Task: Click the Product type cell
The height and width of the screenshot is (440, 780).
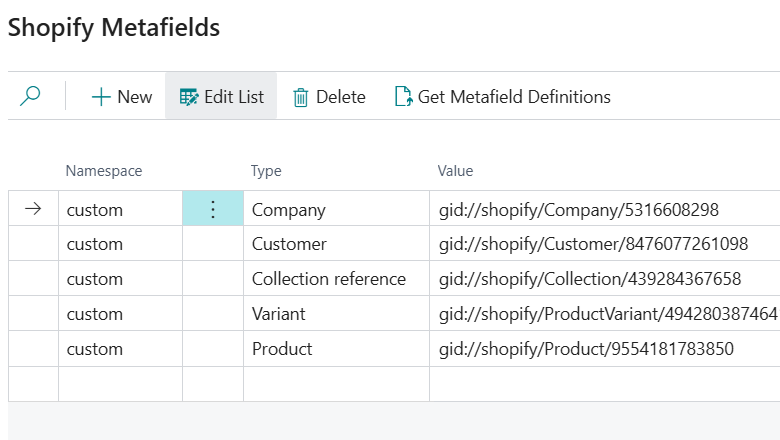Action: coord(336,349)
